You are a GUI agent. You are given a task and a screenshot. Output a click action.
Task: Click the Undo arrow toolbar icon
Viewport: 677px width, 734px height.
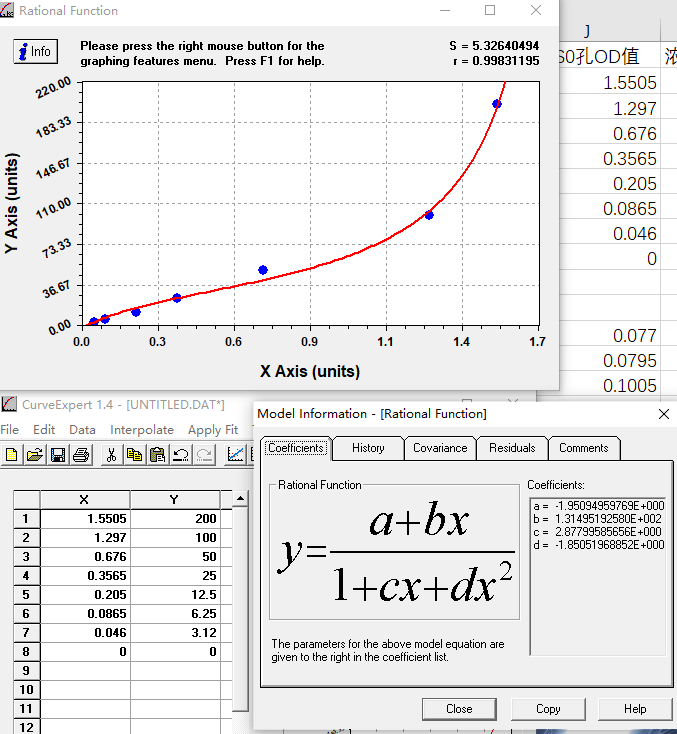pyautogui.click(x=180, y=455)
